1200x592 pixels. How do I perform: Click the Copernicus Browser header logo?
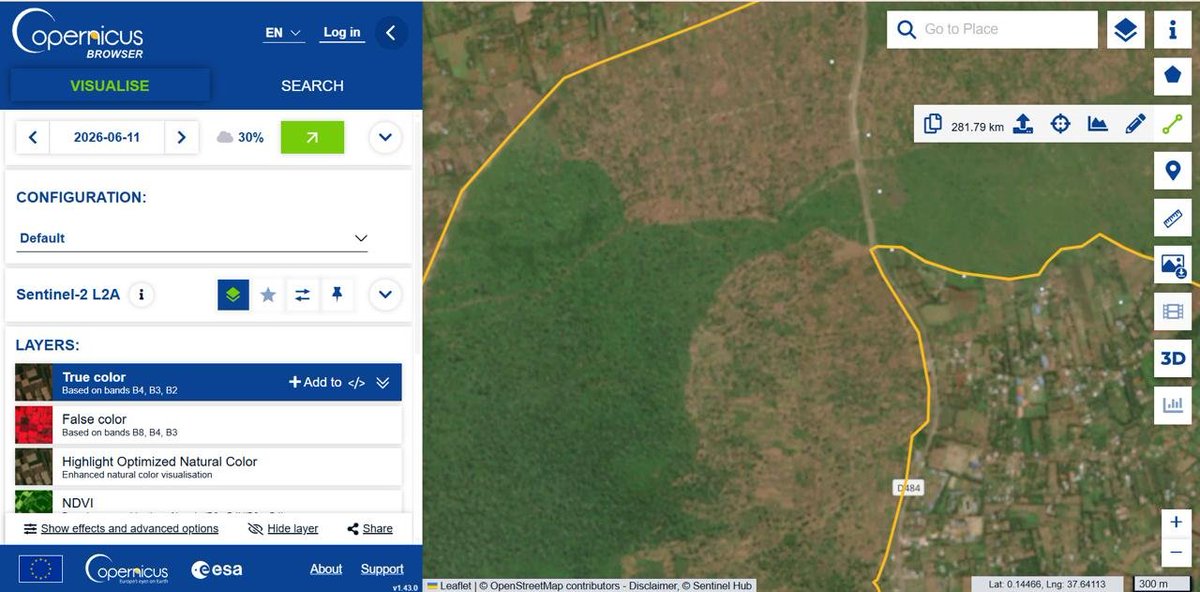click(78, 33)
